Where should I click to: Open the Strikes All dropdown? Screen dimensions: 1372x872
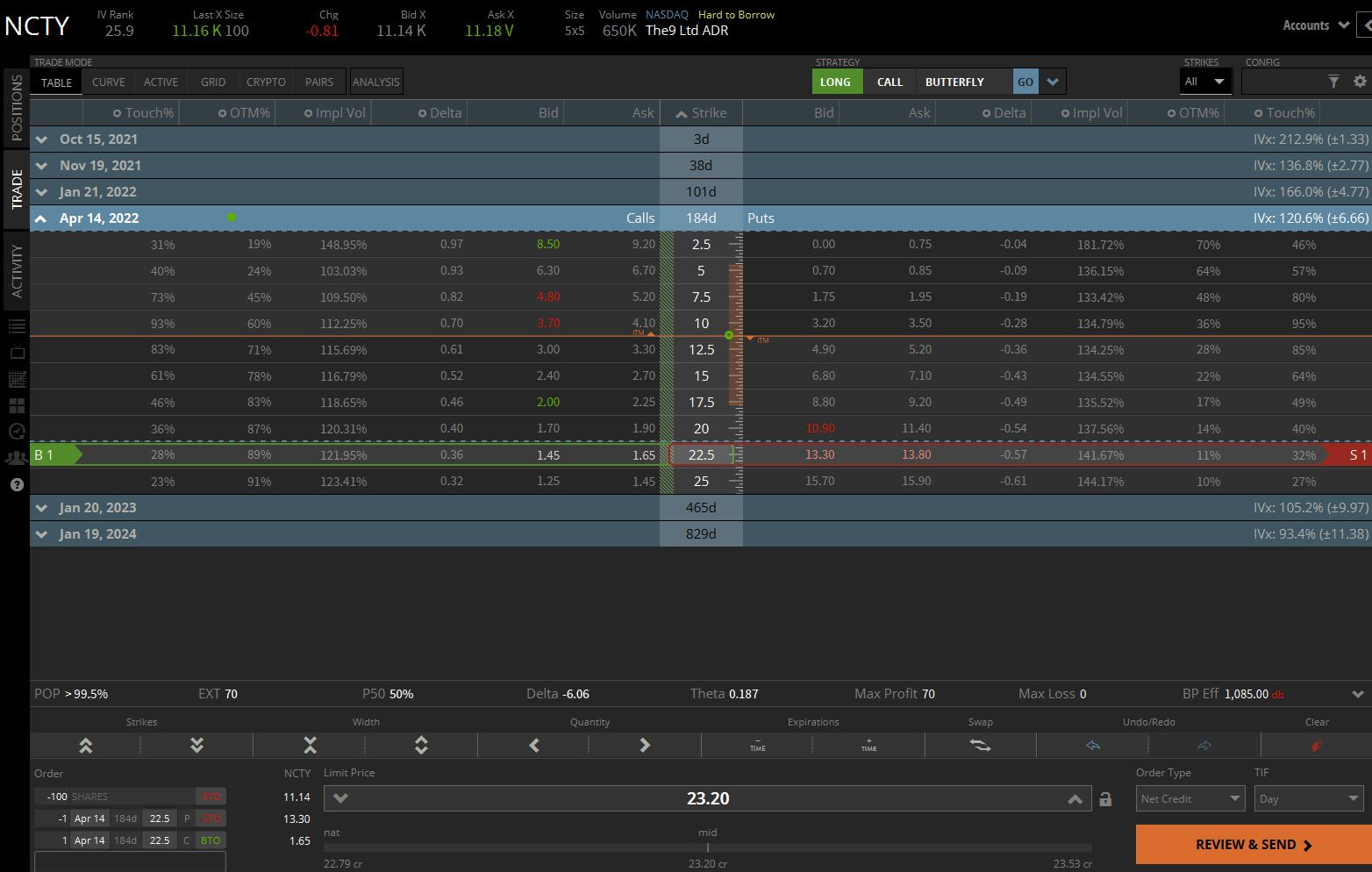point(1205,82)
